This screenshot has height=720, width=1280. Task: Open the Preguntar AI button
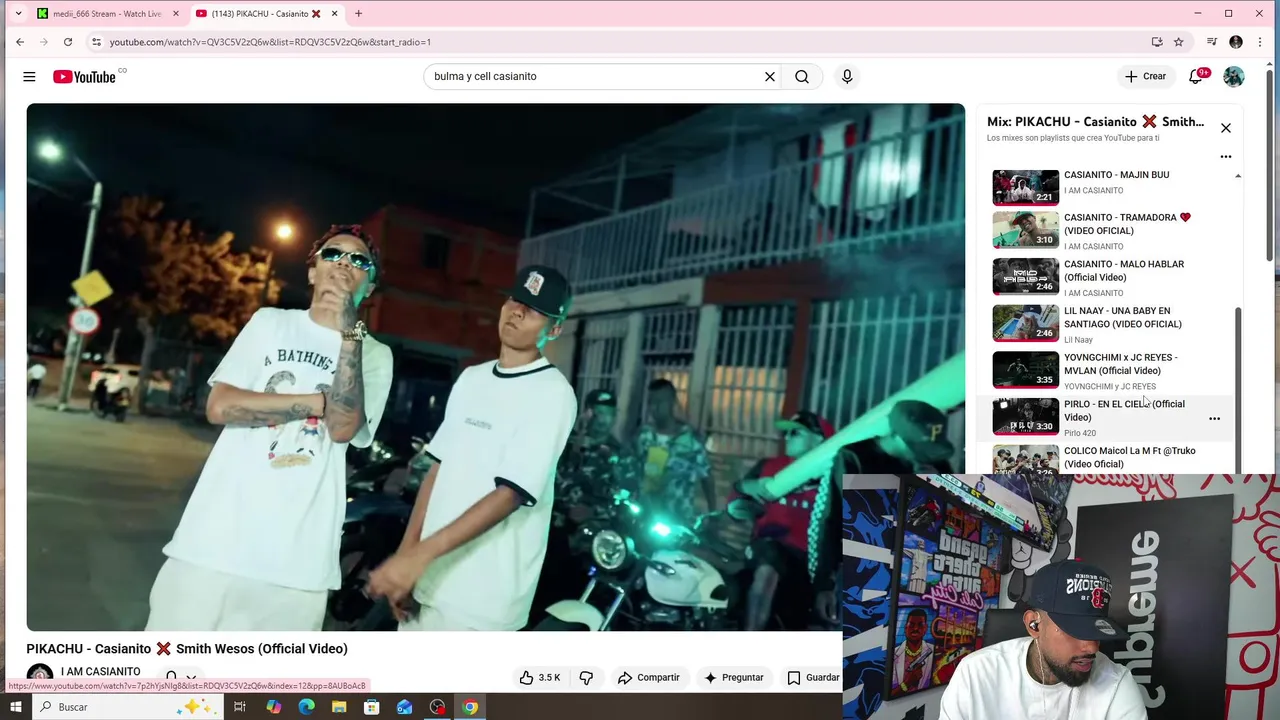coord(733,677)
